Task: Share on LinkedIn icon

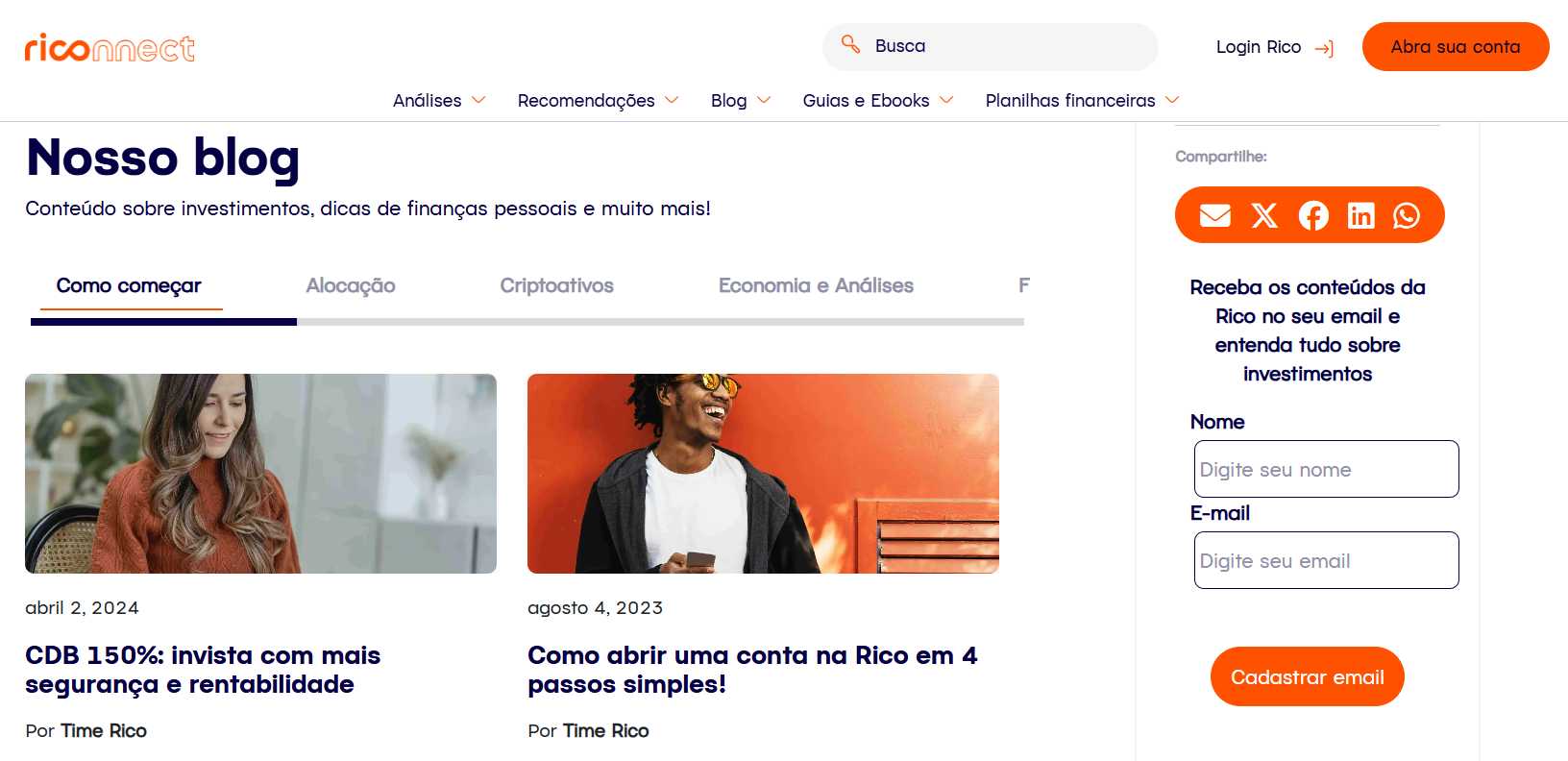Action: pos(1360,215)
